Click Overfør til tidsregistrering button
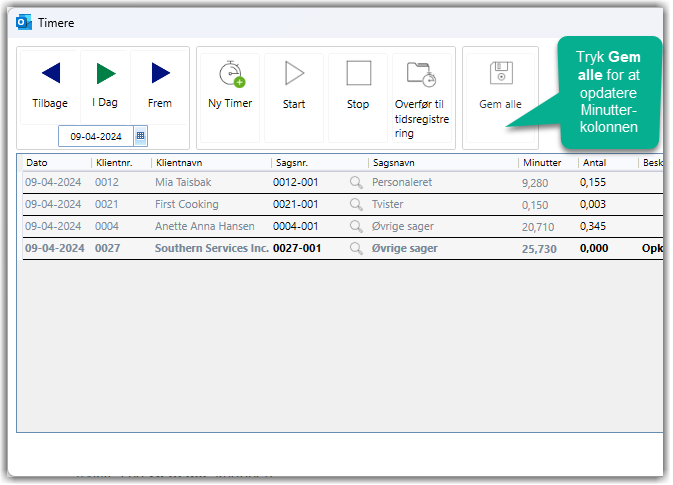673x485 pixels. (422, 97)
